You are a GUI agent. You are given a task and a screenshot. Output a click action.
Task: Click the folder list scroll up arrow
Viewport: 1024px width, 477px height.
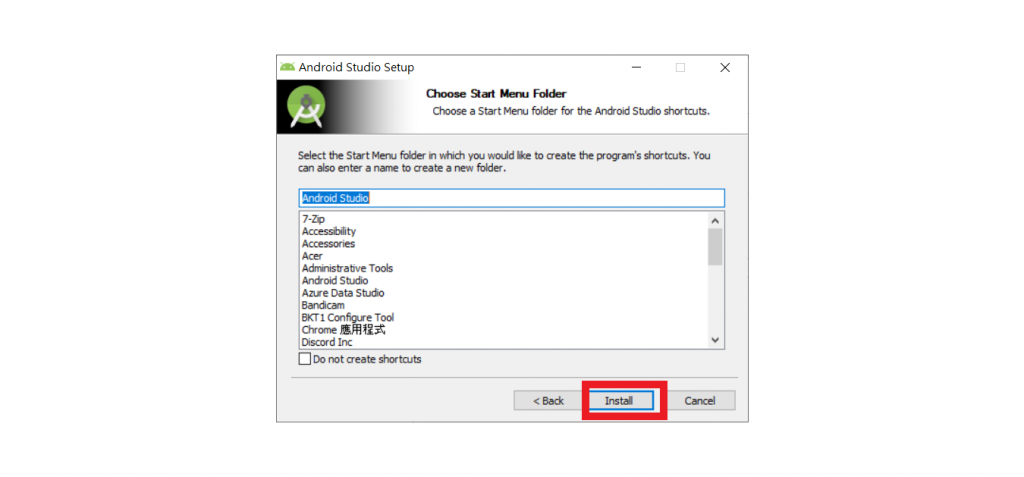(715, 220)
